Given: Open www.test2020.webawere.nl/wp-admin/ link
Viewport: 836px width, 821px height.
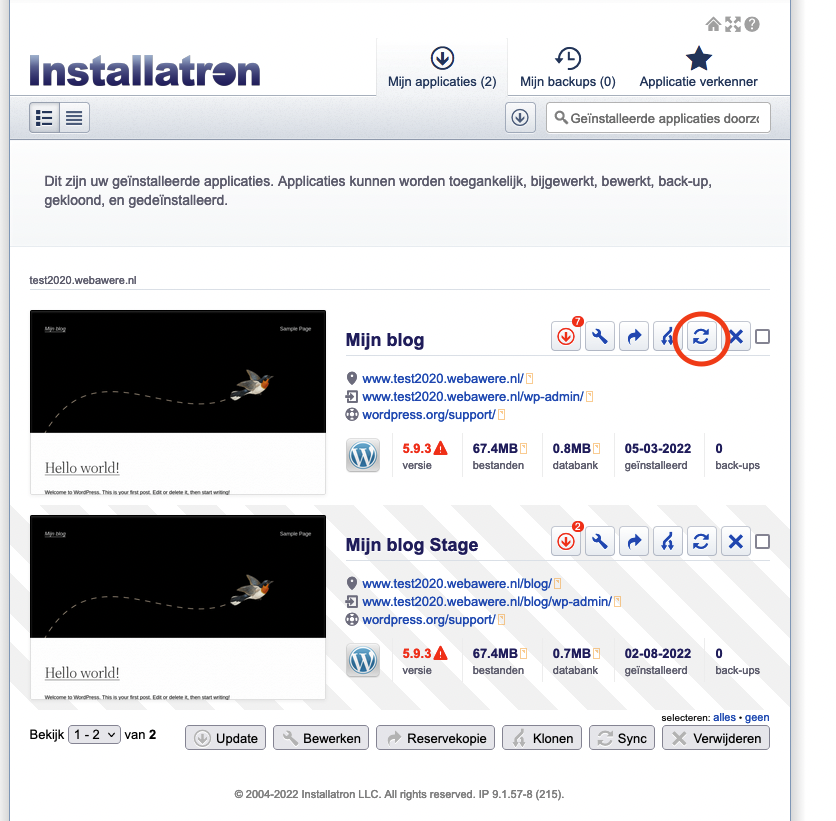Looking at the screenshot, I should 473,397.
